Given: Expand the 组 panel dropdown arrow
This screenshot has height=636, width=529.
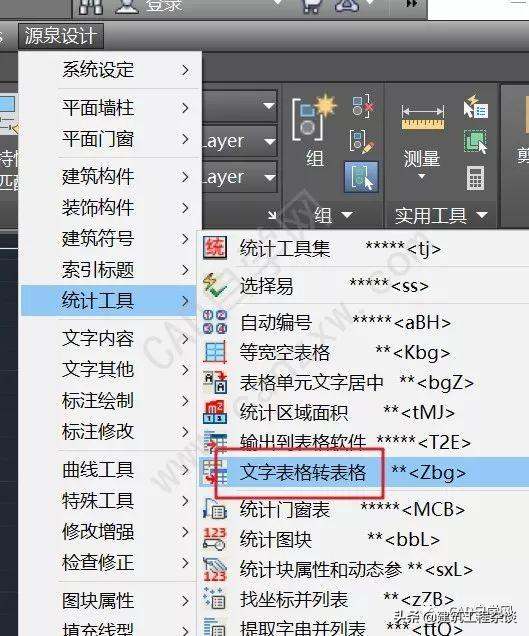Looking at the screenshot, I should 347,215.
